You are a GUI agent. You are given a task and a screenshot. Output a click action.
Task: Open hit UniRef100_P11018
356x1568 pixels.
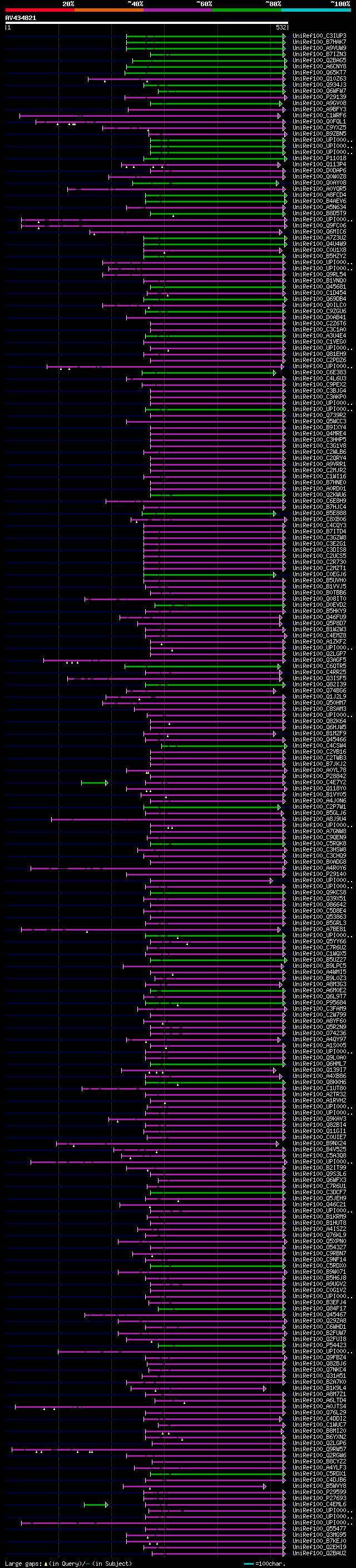(x=319, y=159)
